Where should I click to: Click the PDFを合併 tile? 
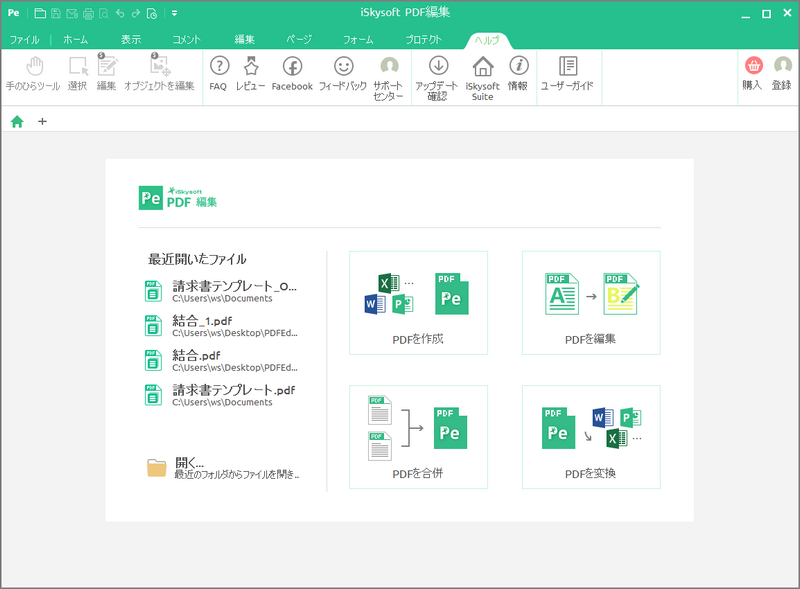pos(418,437)
